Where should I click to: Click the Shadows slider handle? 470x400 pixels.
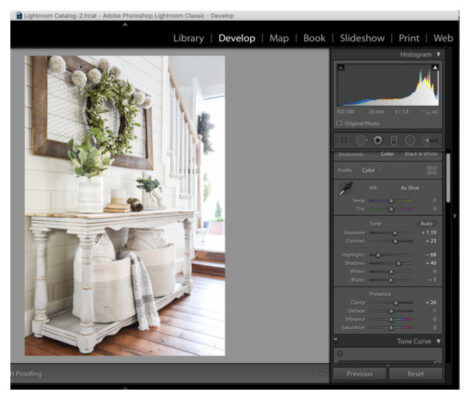point(398,263)
